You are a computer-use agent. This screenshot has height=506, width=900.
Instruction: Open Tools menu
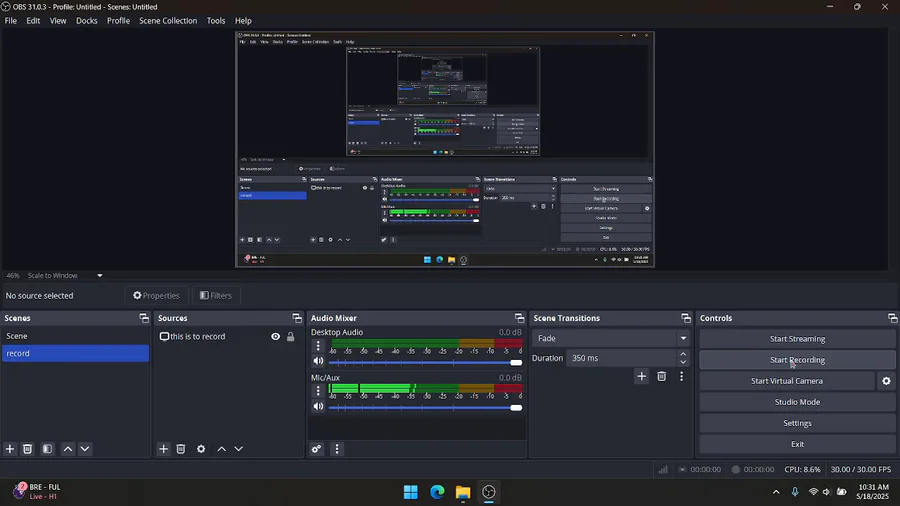[x=216, y=21]
